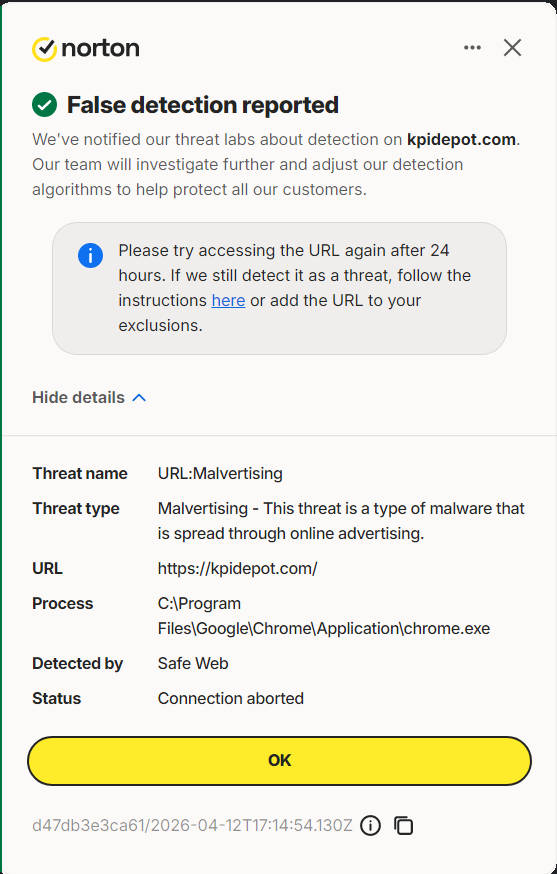Collapse details using the blue chevron arrow
Image resolution: width=557 pixels, height=874 pixels.
139,397
